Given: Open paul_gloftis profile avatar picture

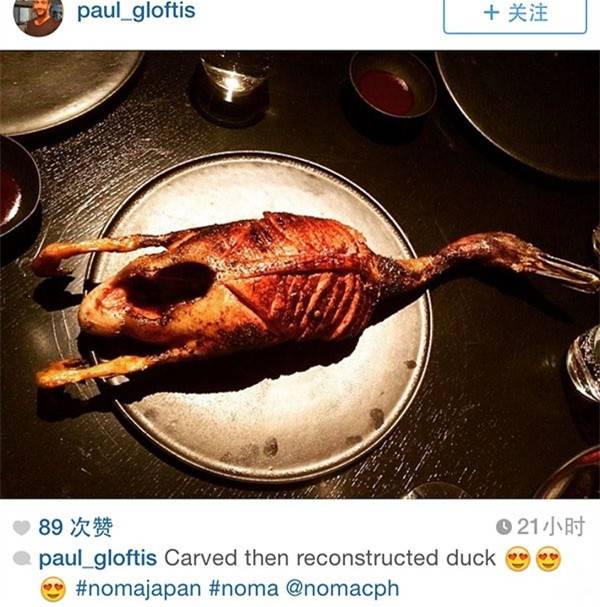Looking at the screenshot, I should 38,15.
